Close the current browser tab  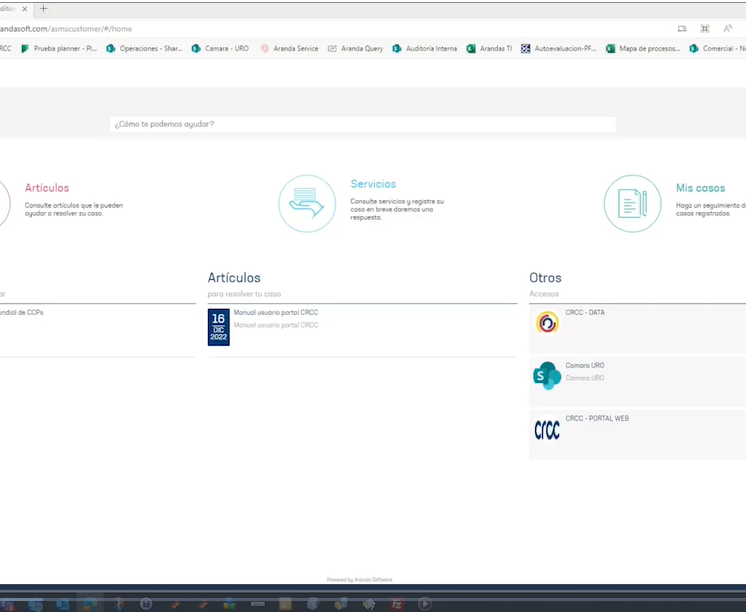25,9
